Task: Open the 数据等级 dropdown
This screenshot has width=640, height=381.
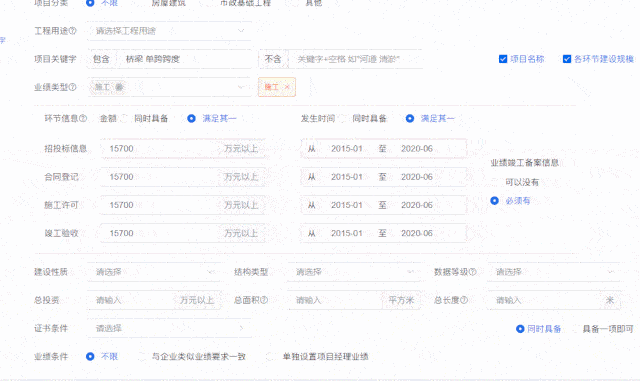Action: [553, 272]
